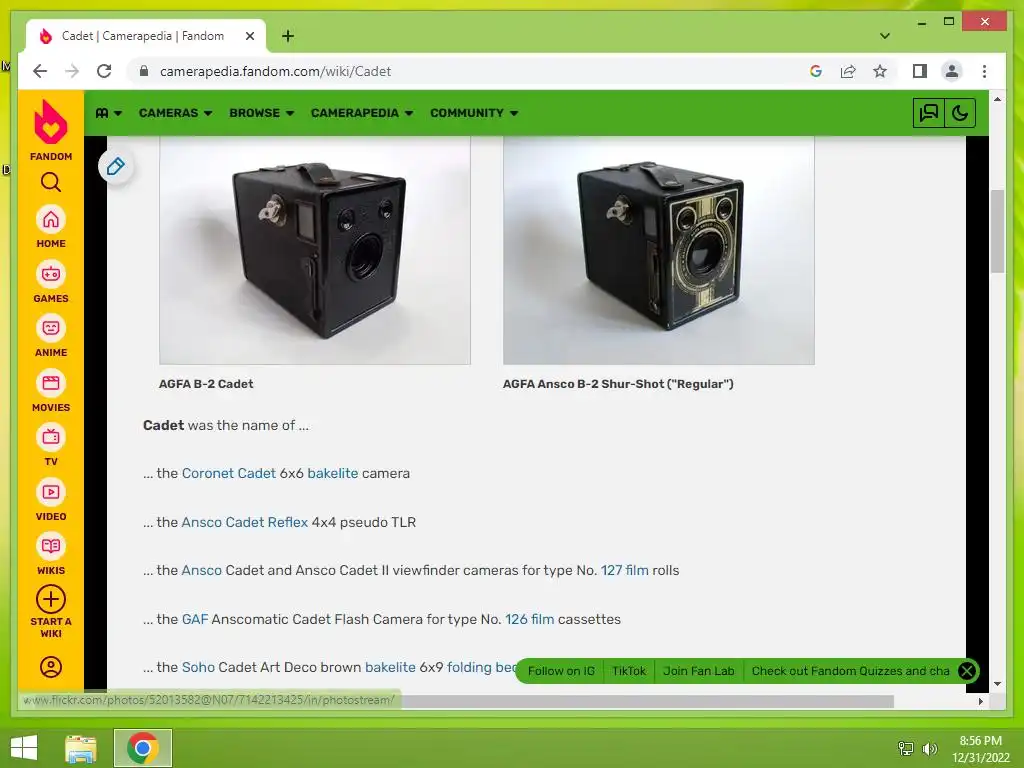This screenshot has height=768, width=1024.
Task: Open File Explorer from taskbar
Action: 81,748
